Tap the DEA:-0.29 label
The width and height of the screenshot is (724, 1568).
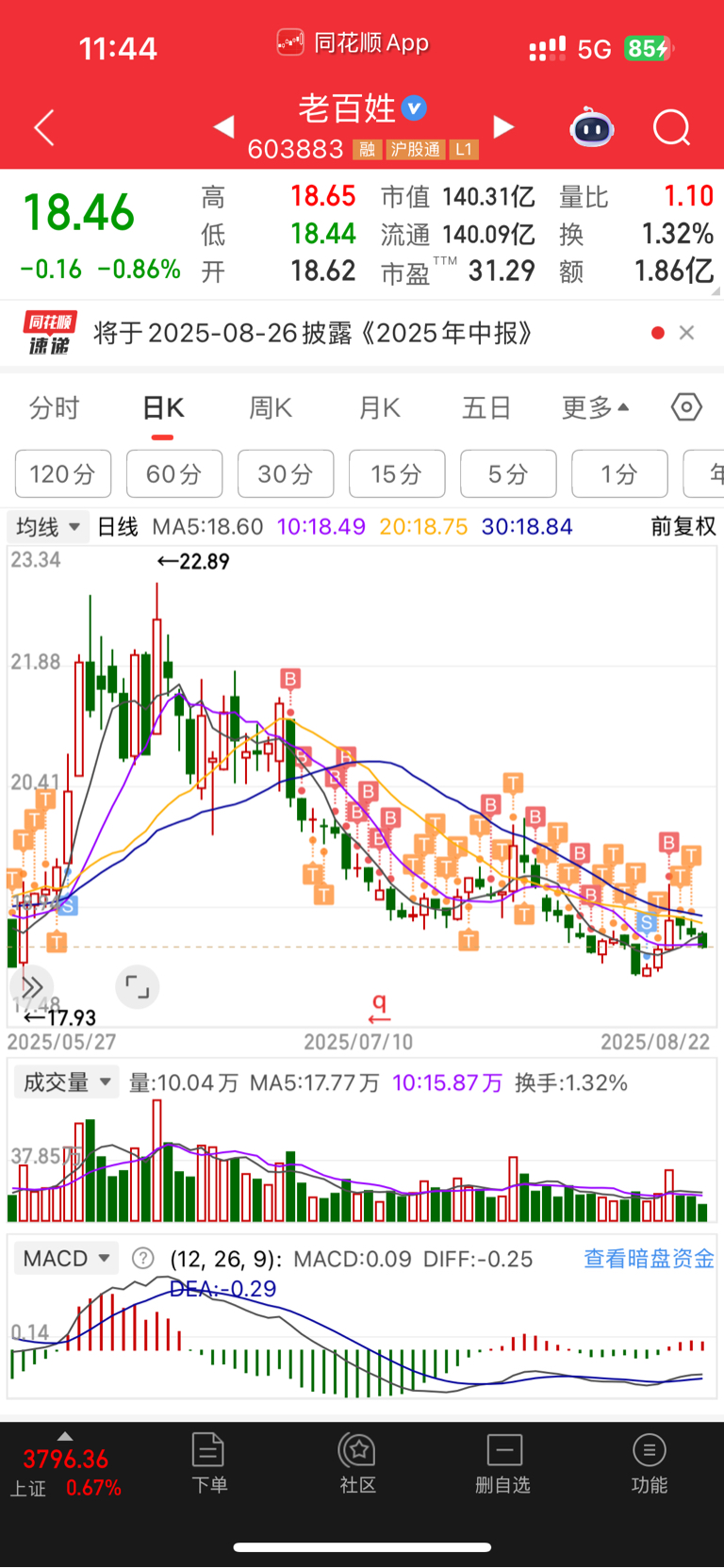point(223,1289)
